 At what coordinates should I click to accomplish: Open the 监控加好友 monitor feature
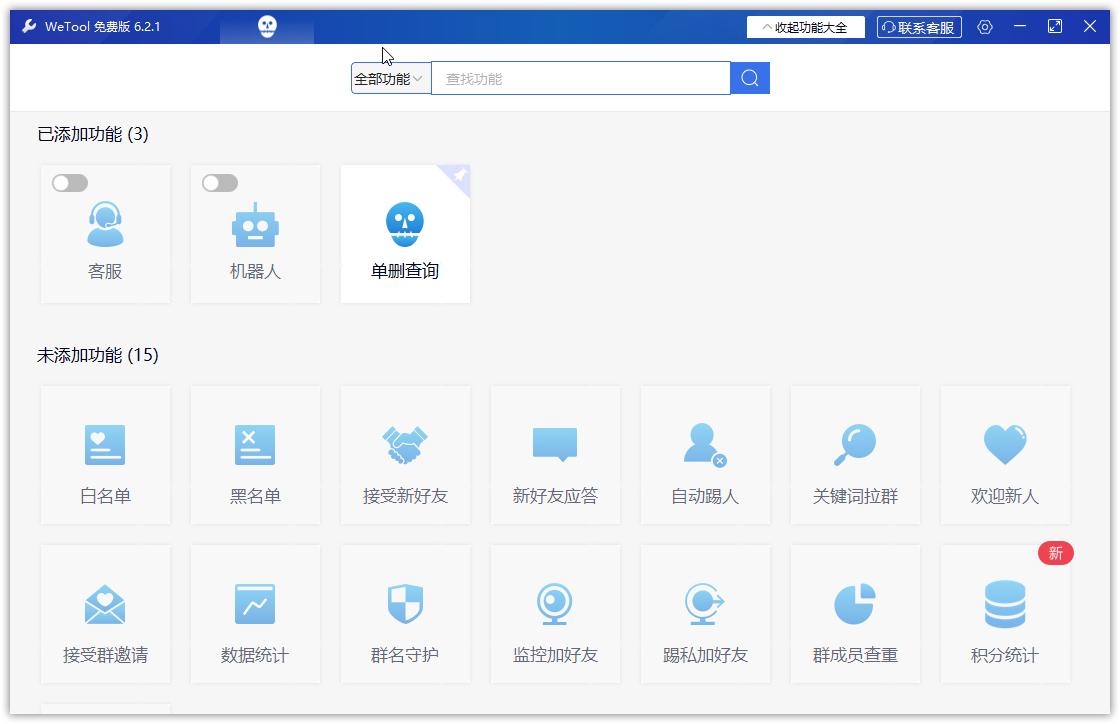point(555,614)
